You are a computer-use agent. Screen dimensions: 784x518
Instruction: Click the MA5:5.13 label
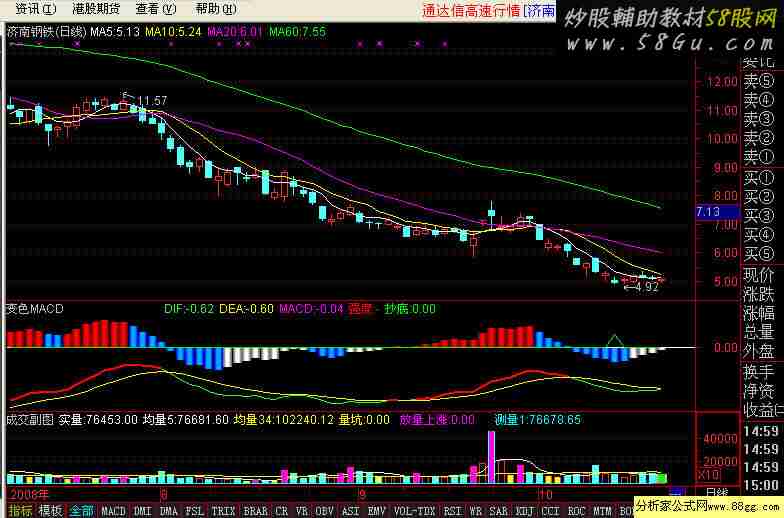coord(115,32)
